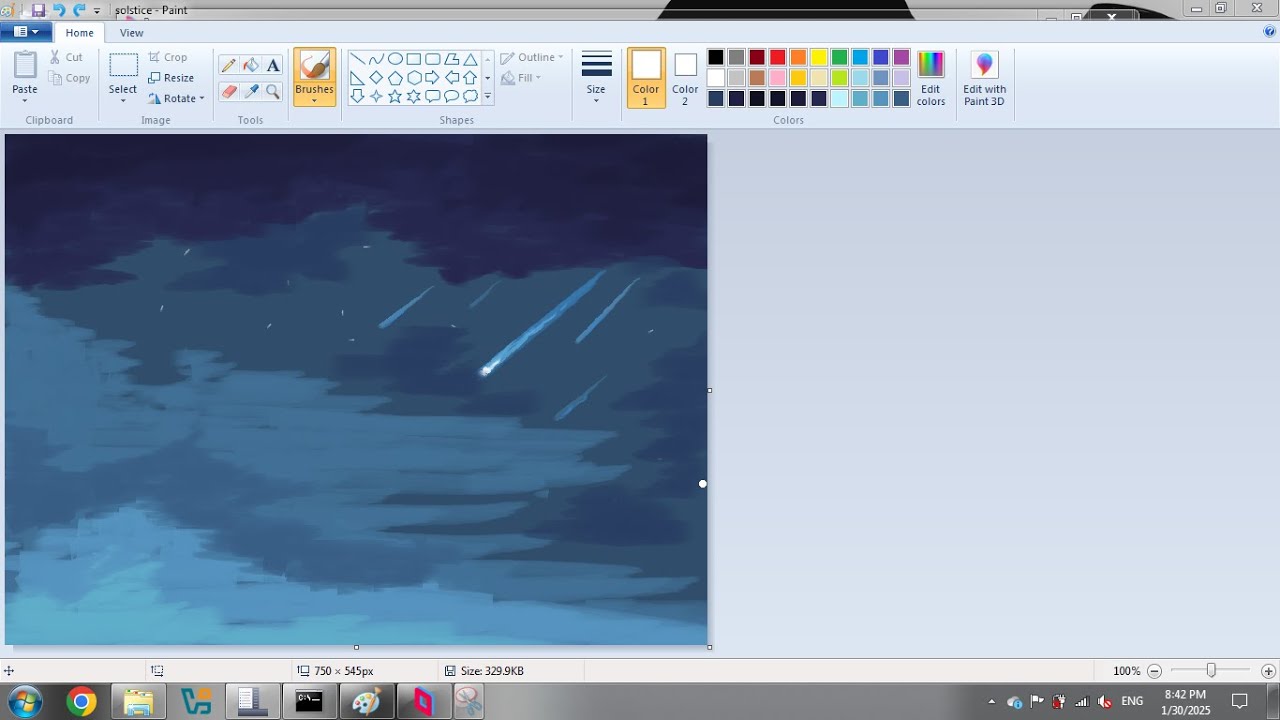Open the Size line thickness dropdown

(596, 78)
